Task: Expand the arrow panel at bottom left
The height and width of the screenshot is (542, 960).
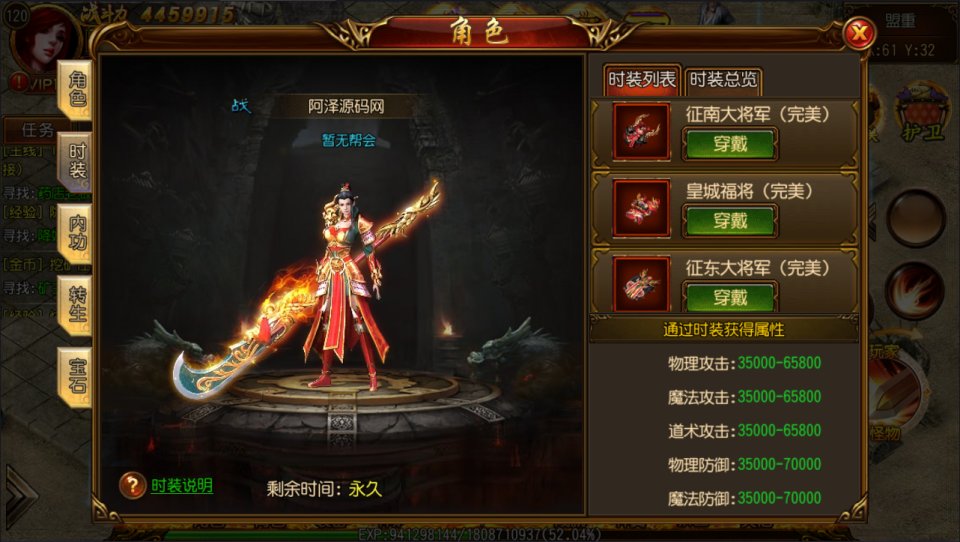Action: pos(20,496)
